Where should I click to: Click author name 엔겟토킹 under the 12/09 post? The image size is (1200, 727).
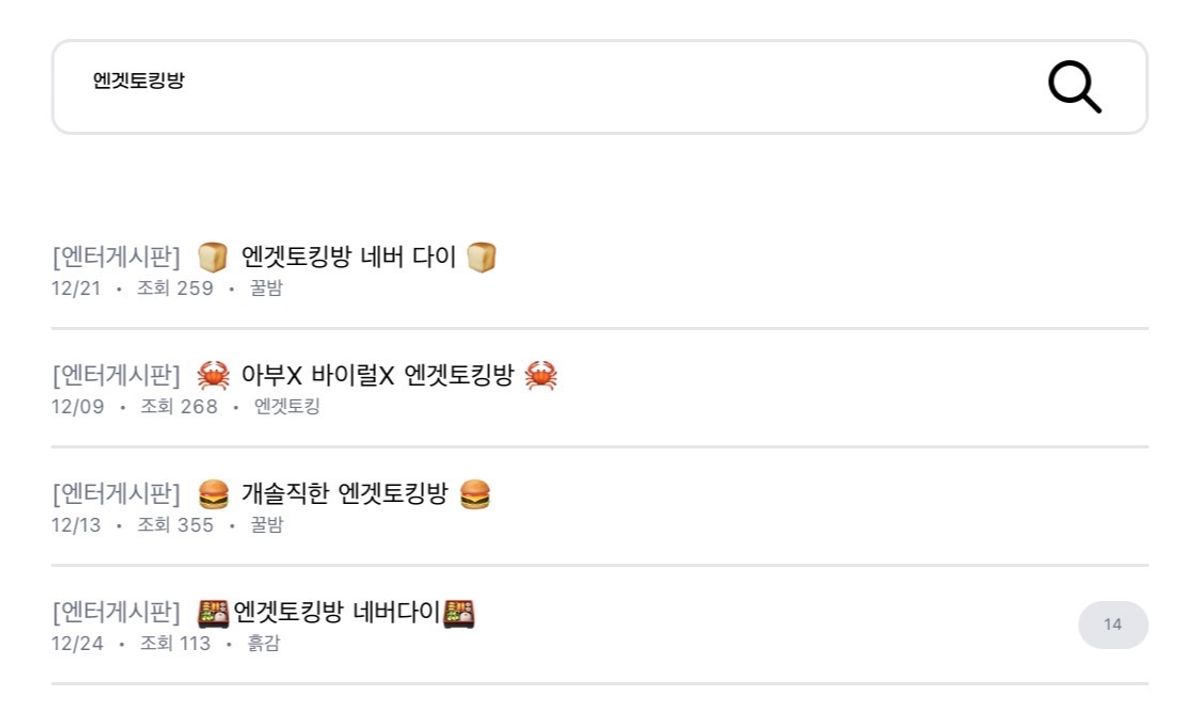click(287, 407)
